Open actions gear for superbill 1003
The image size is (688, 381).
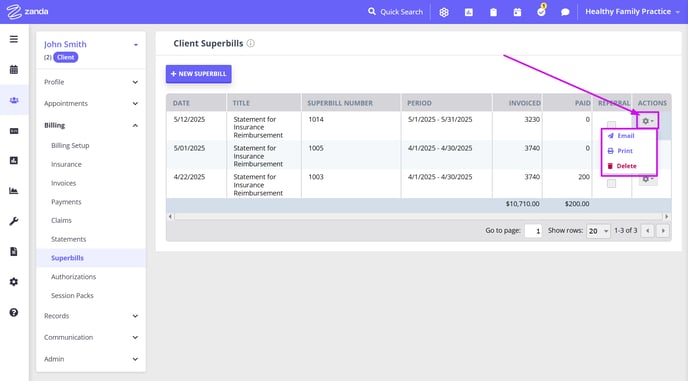[x=648, y=179]
